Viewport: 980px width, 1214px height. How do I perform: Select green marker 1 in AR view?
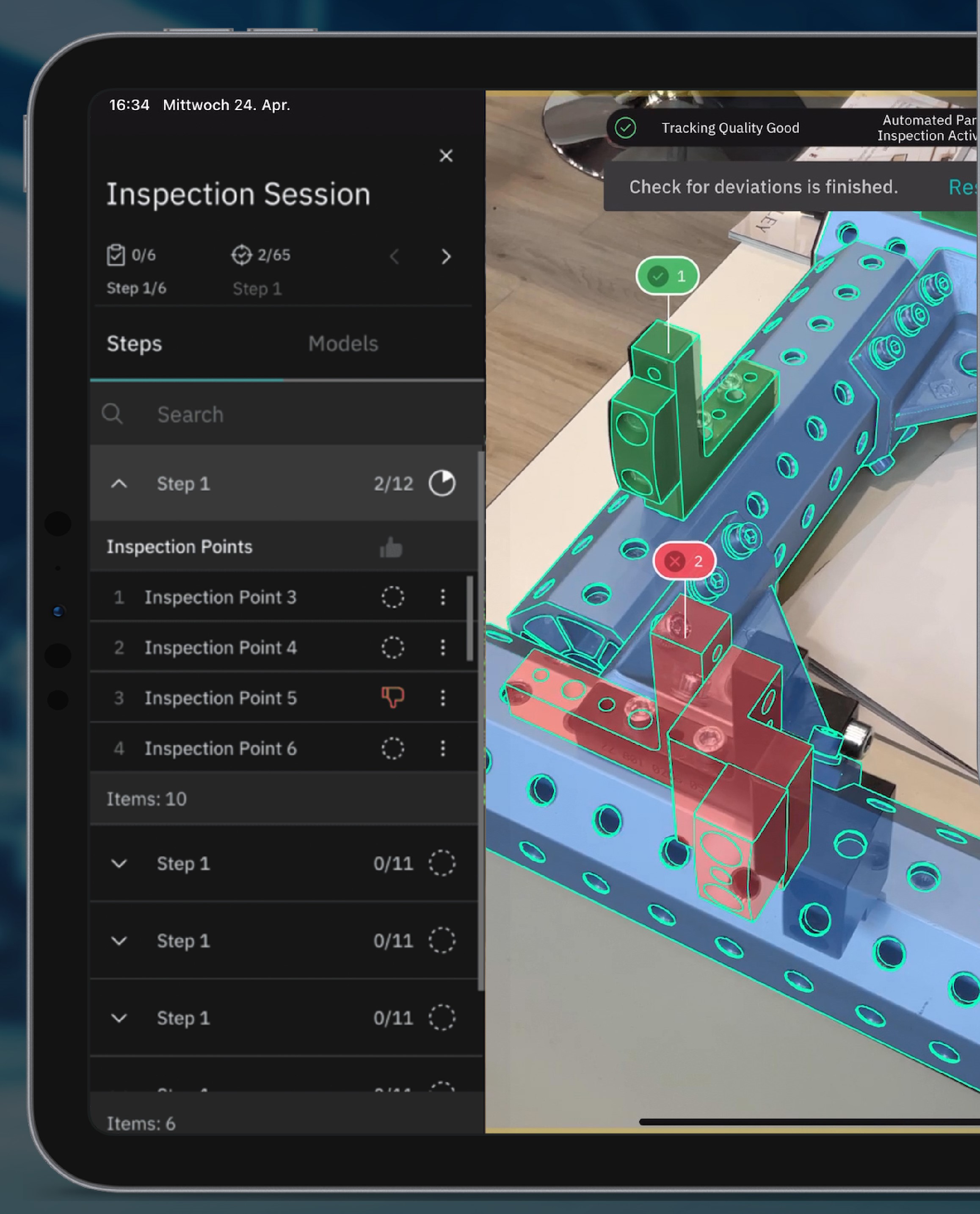667,276
